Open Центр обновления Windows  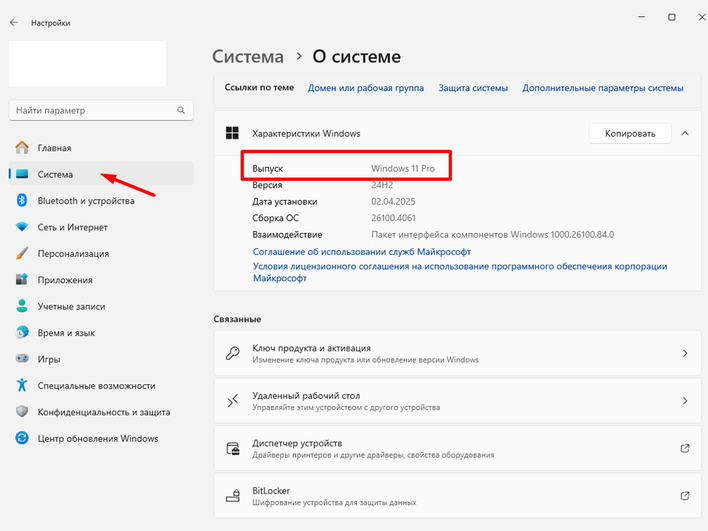click(x=101, y=438)
